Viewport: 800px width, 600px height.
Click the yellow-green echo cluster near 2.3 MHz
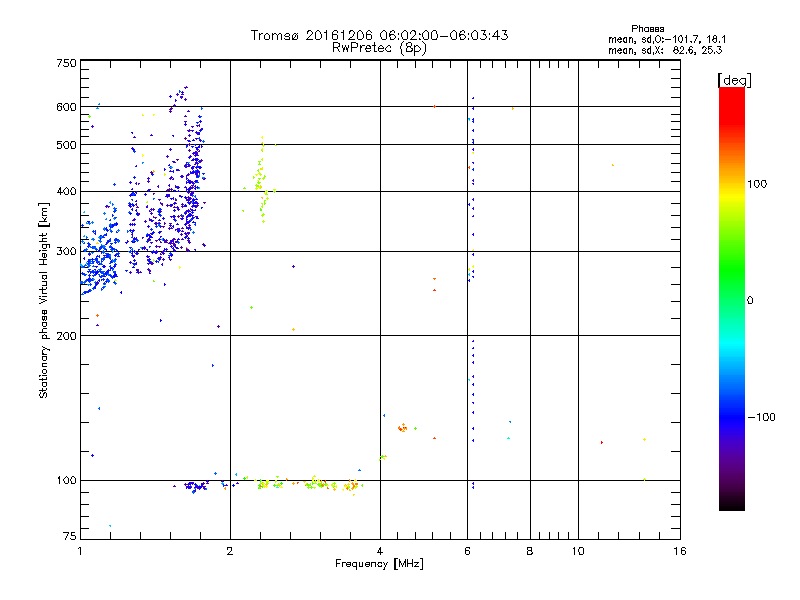pos(261,179)
